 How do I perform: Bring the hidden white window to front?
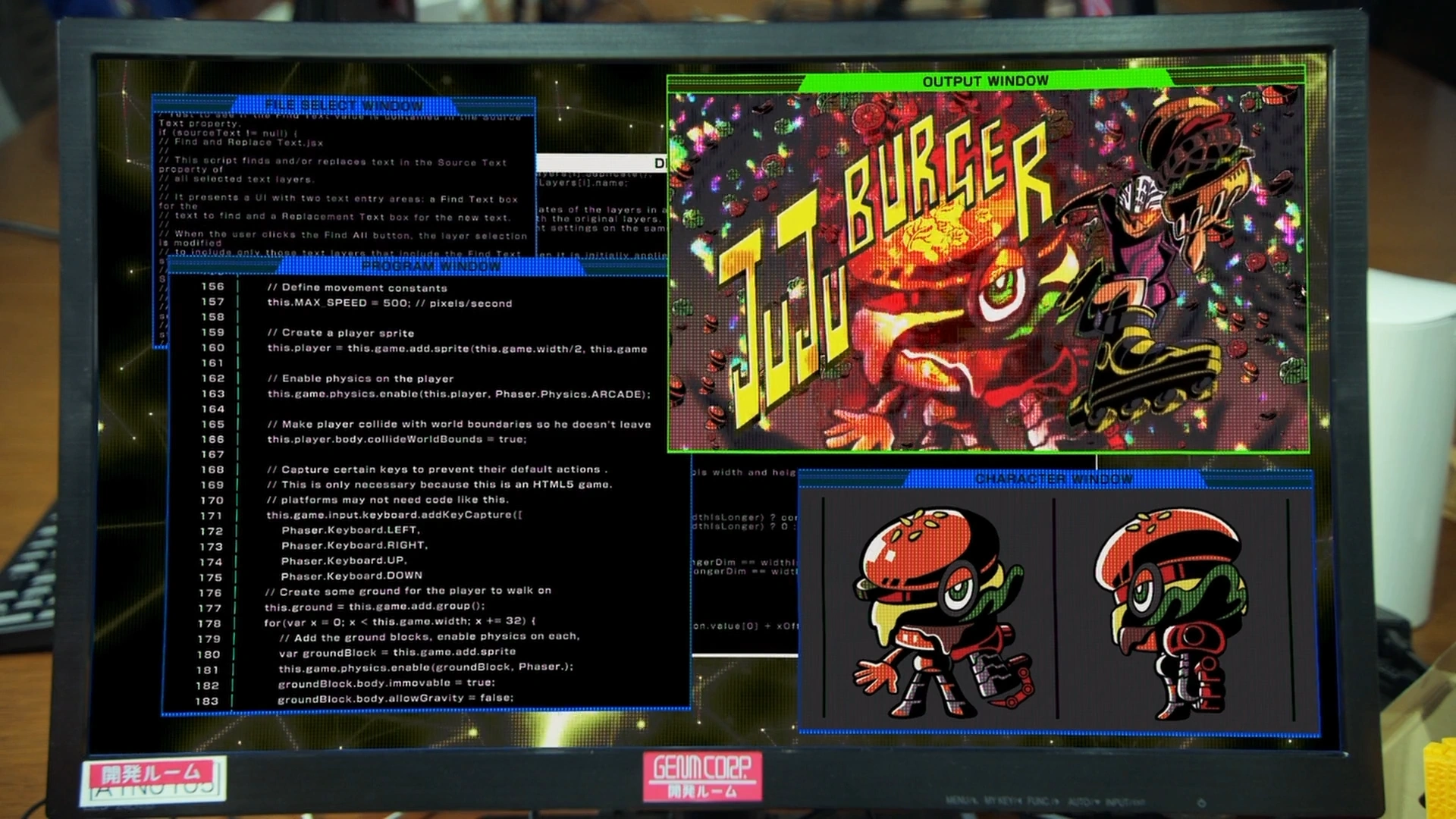pyautogui.click(x=599, y=163)
